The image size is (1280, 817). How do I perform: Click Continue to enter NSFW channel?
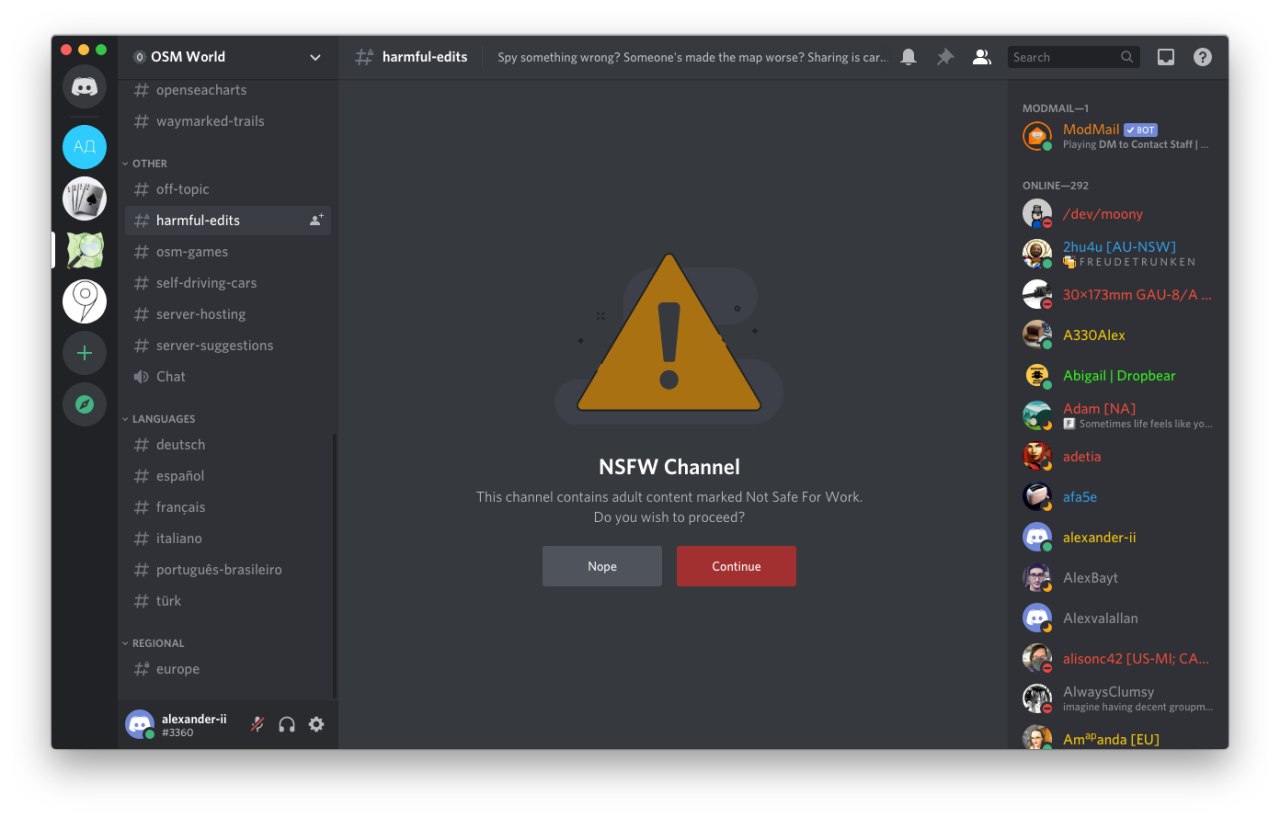click(736, 566)
